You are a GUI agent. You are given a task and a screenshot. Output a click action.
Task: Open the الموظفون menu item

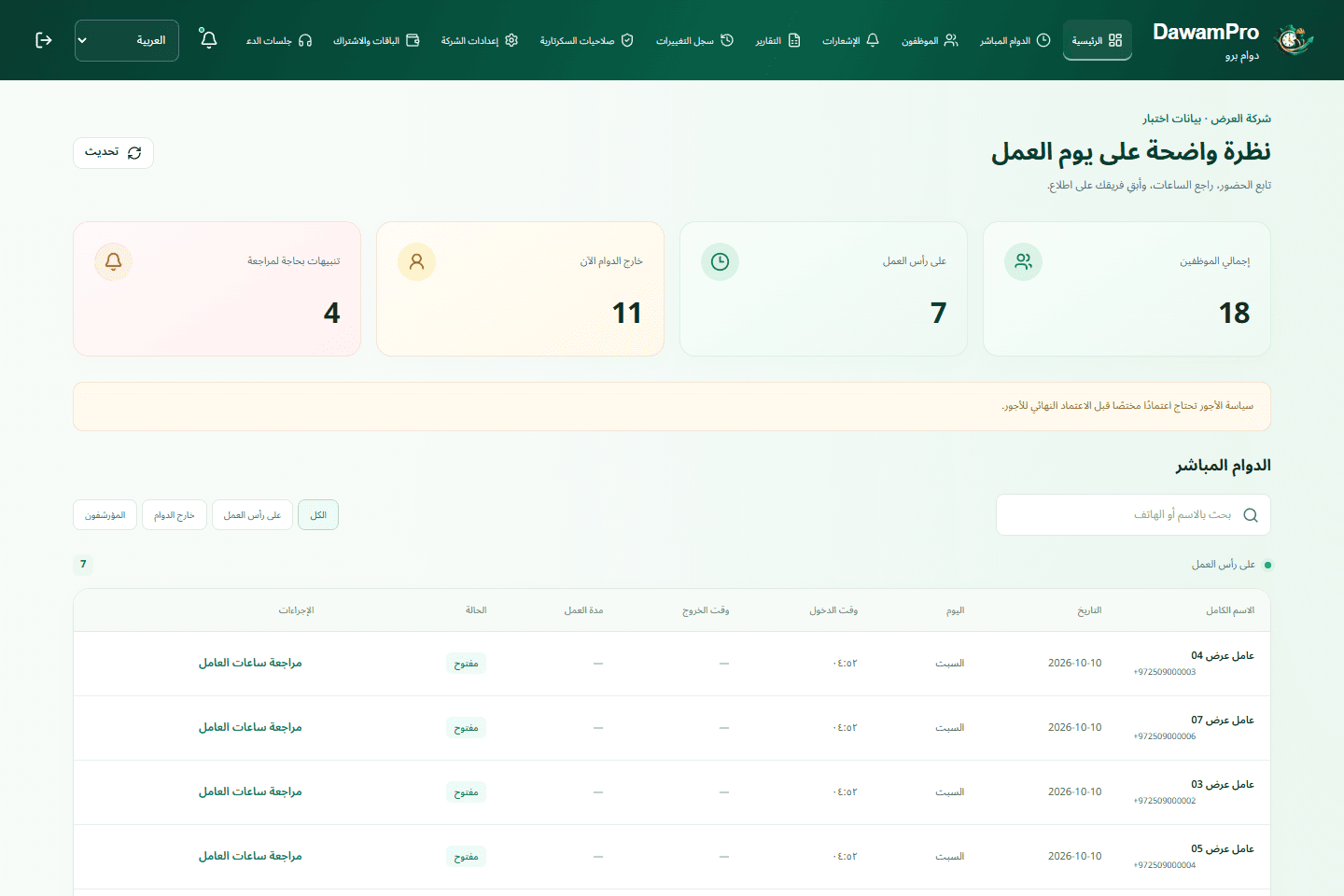930,40
